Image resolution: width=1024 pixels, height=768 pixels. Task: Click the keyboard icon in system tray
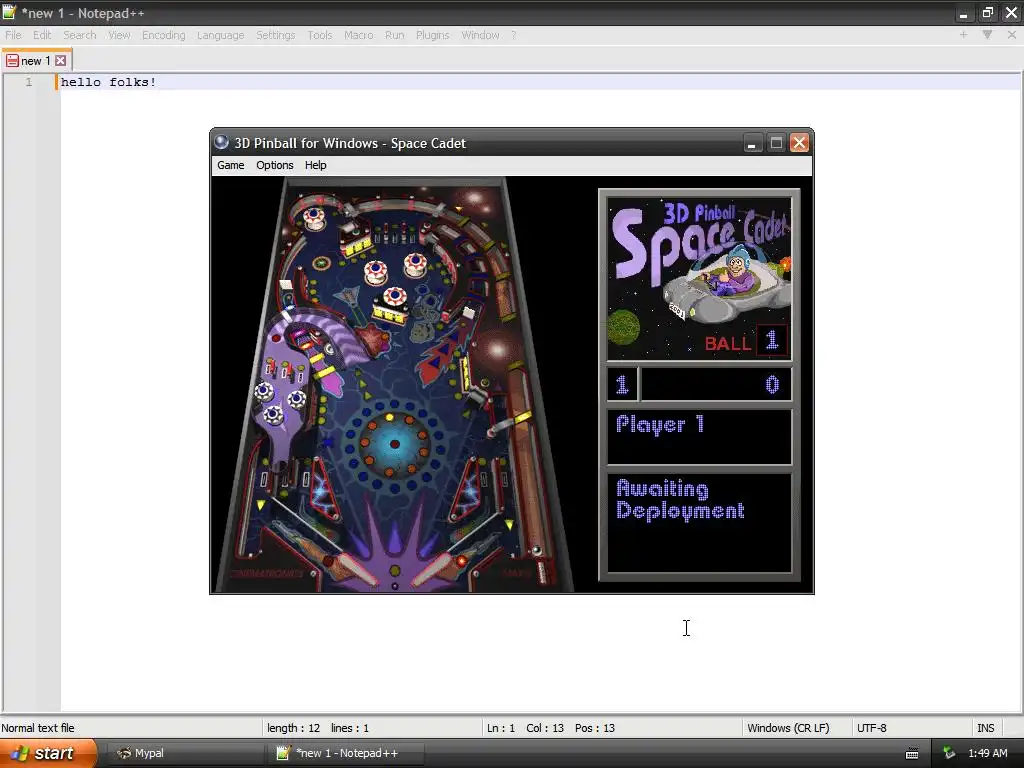[x=912, y=754]
